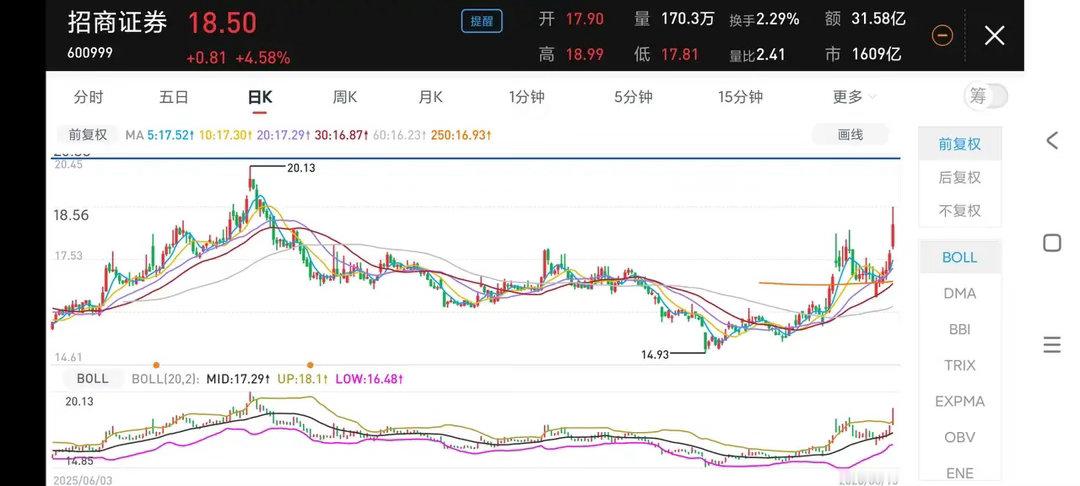
Task: Switch to the 分时 tab
Action: [x=88, y=97]
